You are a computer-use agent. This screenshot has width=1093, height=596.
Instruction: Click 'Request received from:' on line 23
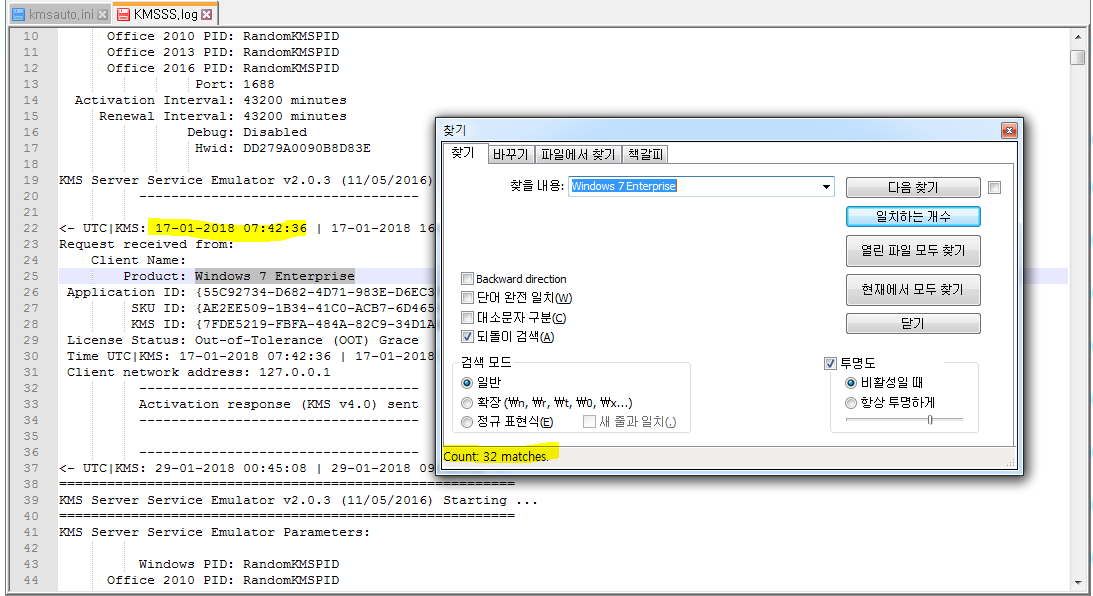pyautogui.click(x=146, y=244)
